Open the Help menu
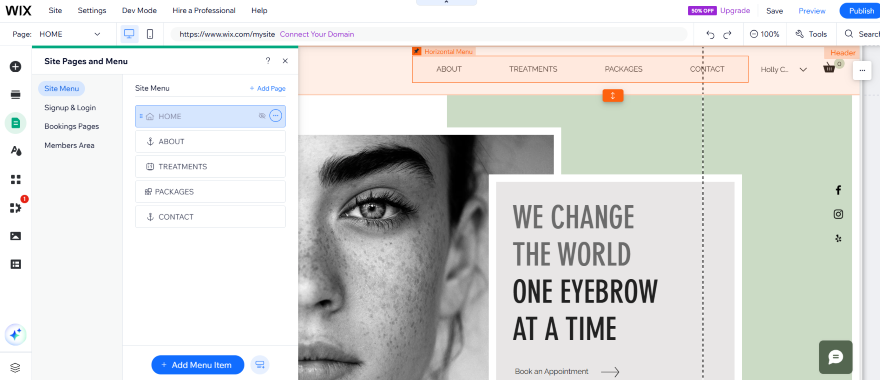The image size is (880, 380). point(259,11)
